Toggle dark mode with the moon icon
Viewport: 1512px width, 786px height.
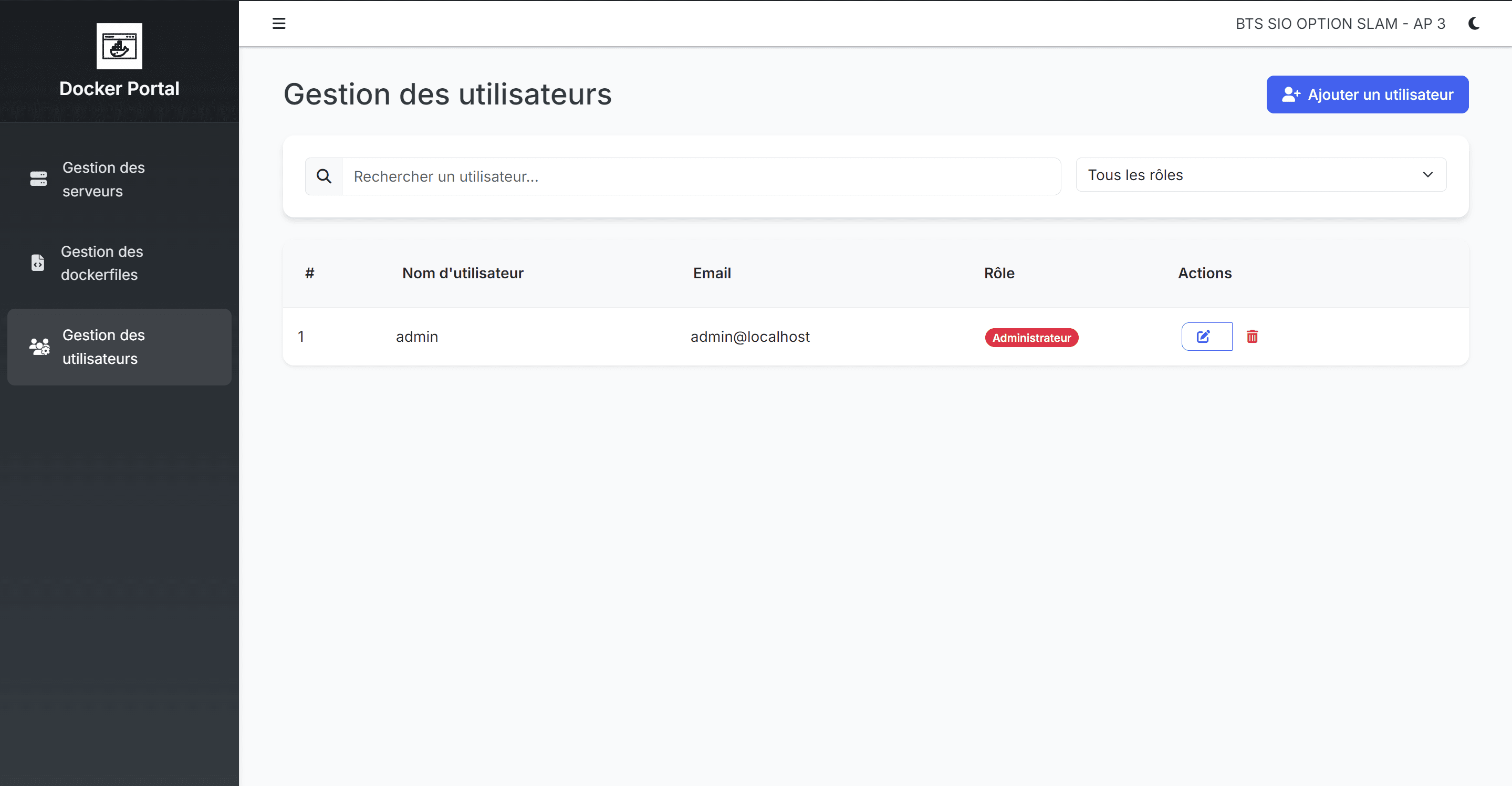pyautogui.click(x=1474, y=24)
